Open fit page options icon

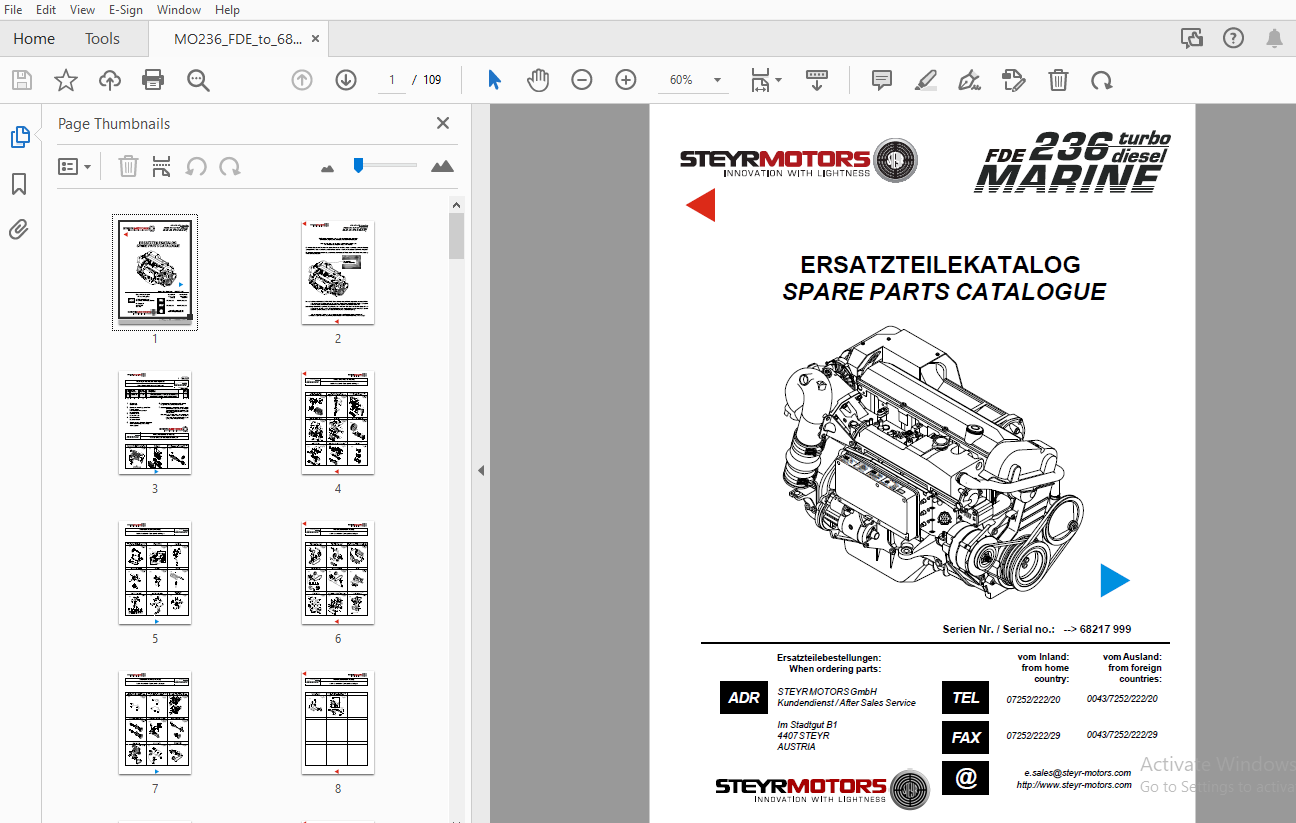click(766, 80)
